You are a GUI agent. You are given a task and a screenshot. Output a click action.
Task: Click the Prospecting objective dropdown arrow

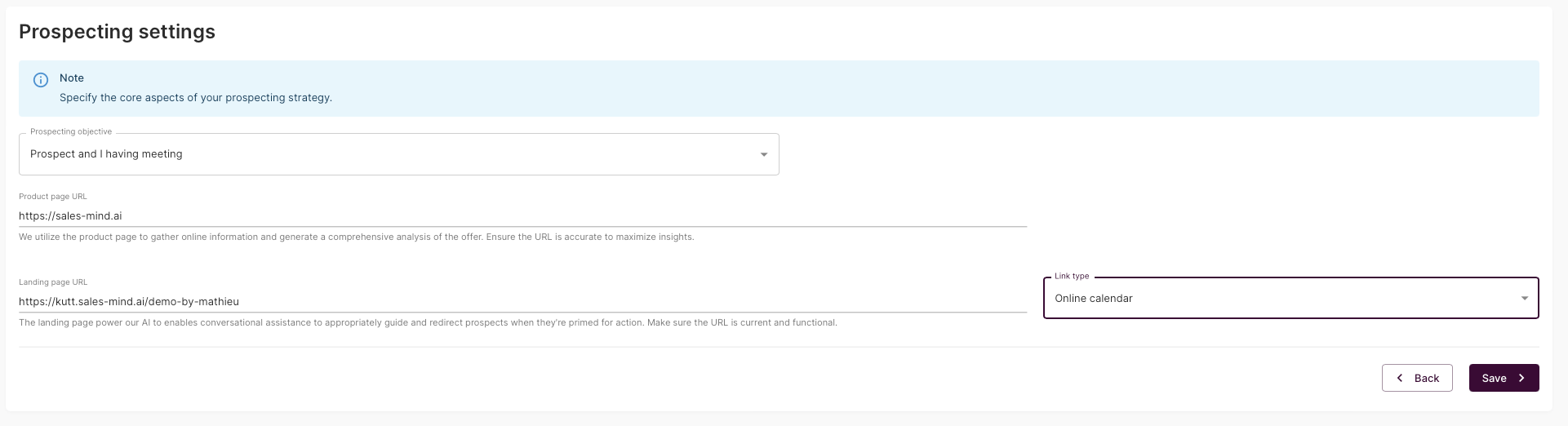click(x=764, y=154)
